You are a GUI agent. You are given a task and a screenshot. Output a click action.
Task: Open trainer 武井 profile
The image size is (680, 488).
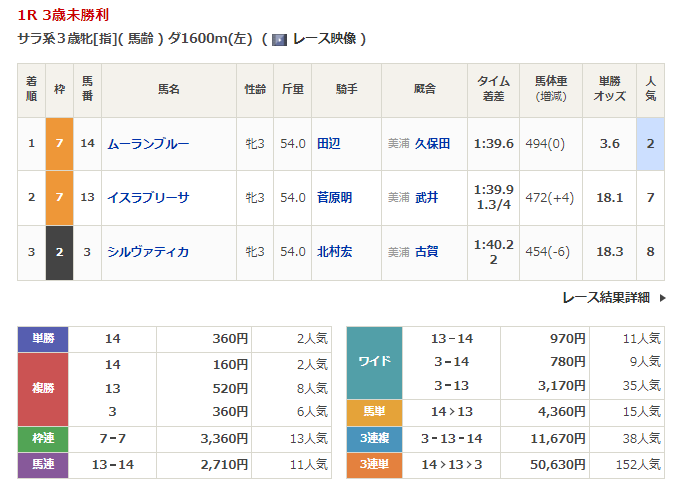[x=426, y=198]
